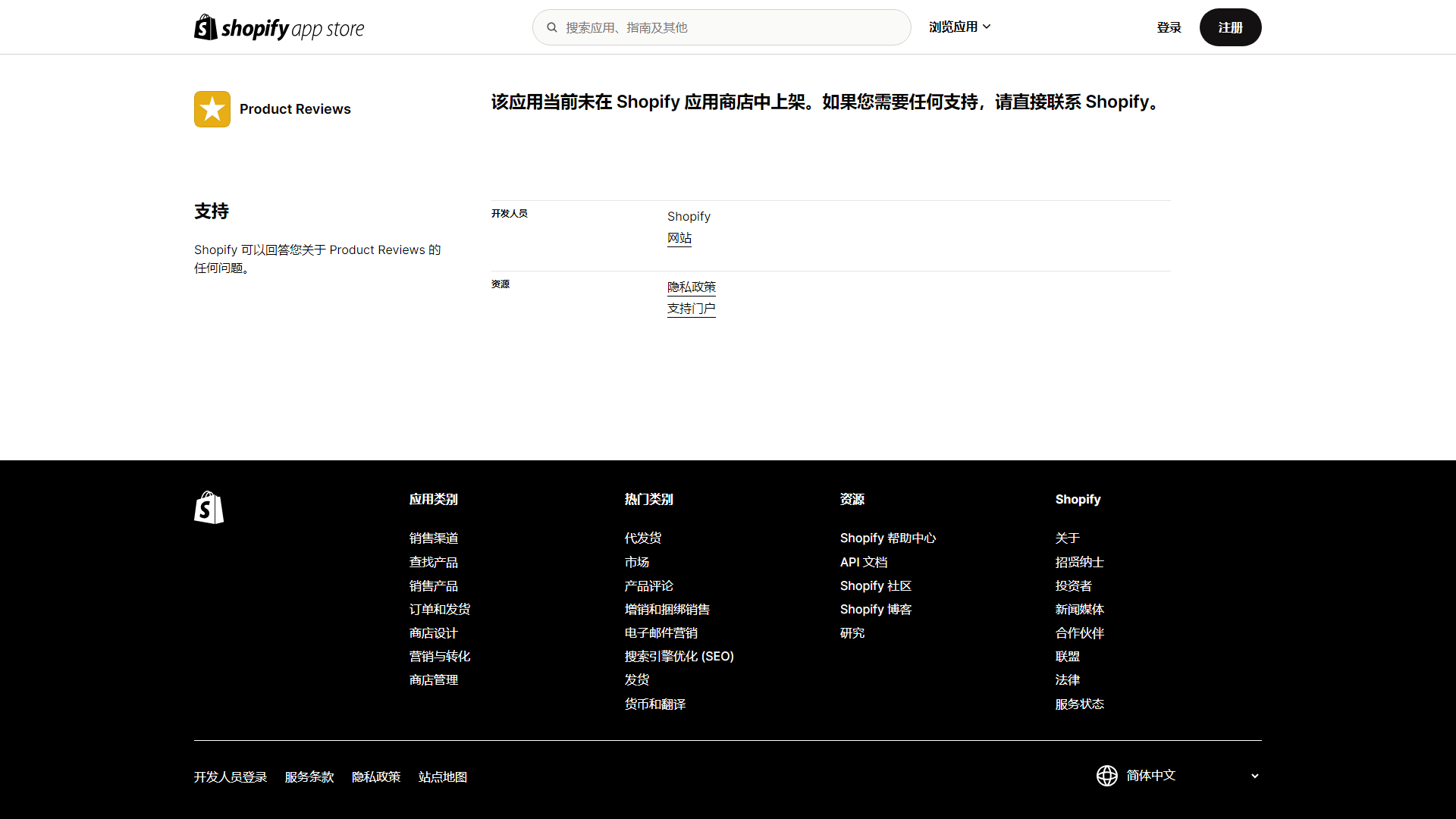Click the Product Reviews star icon
The image size is (1456, 819).
point(212,109)
